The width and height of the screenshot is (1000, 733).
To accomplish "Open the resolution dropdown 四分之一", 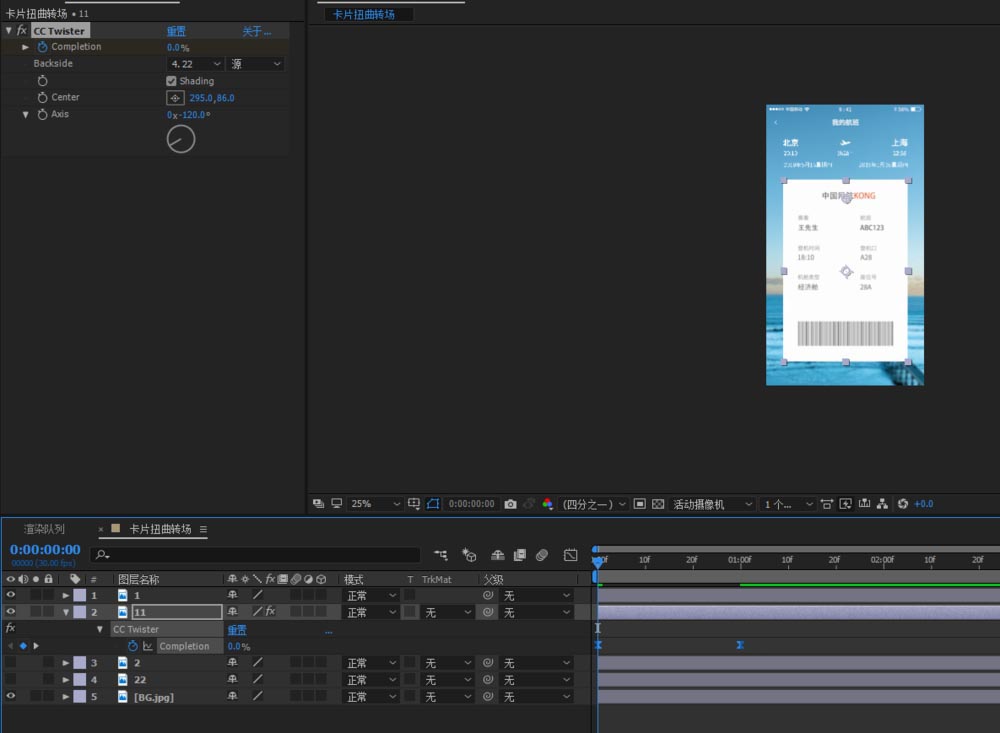I will [593, 505].
